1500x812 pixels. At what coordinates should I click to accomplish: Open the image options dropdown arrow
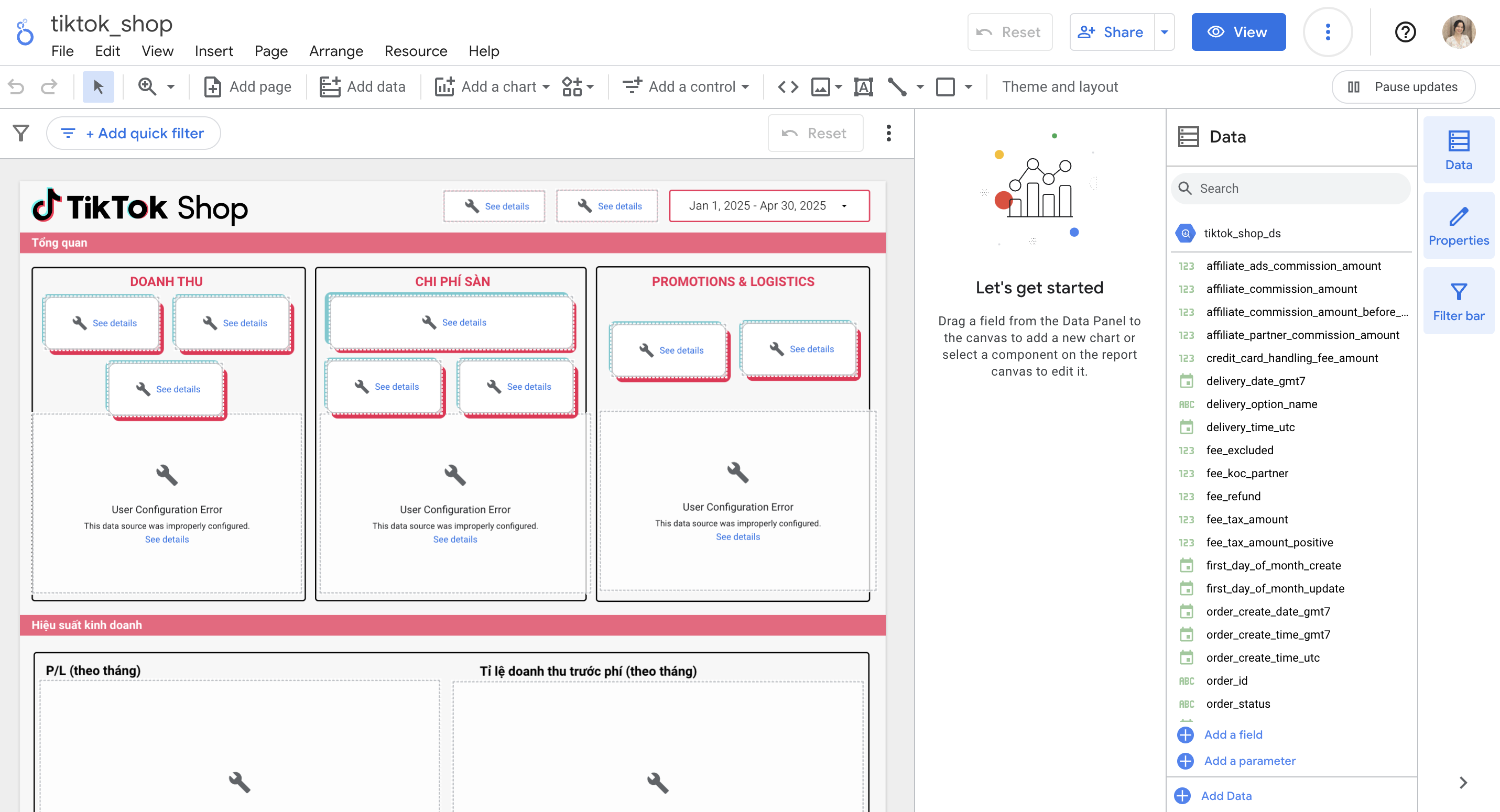tap(839, 87)
